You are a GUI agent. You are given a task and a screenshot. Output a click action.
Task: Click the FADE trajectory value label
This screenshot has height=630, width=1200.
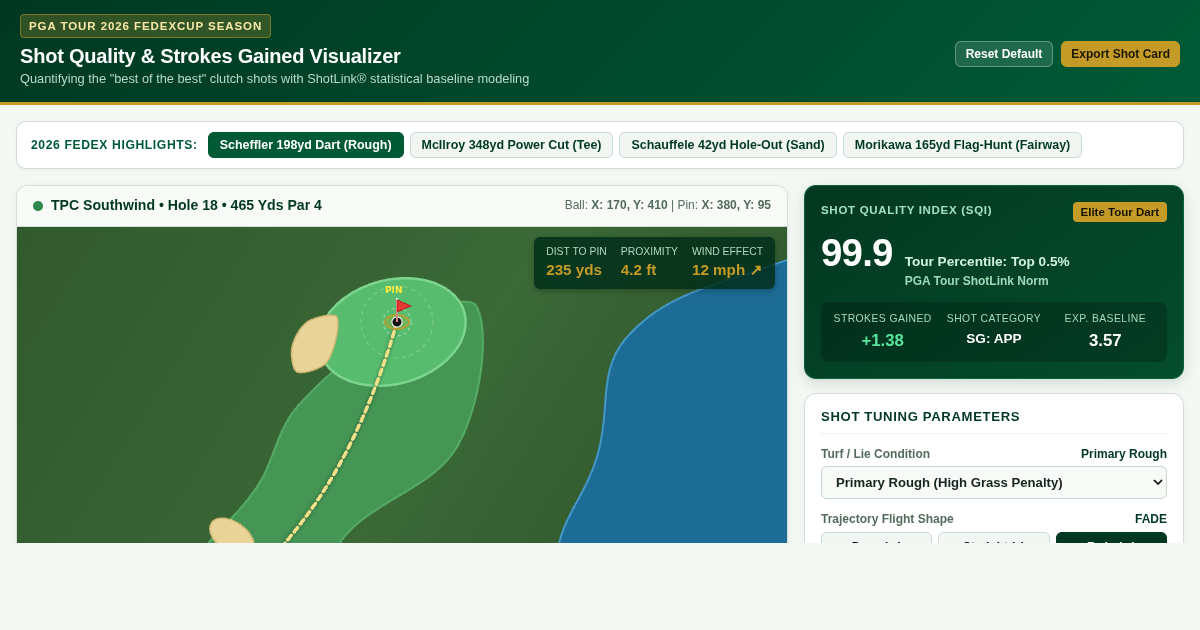[x=1151, y=519]
